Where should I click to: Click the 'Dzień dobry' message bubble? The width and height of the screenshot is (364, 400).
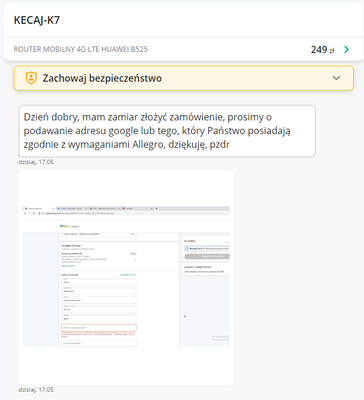(167, 131)
